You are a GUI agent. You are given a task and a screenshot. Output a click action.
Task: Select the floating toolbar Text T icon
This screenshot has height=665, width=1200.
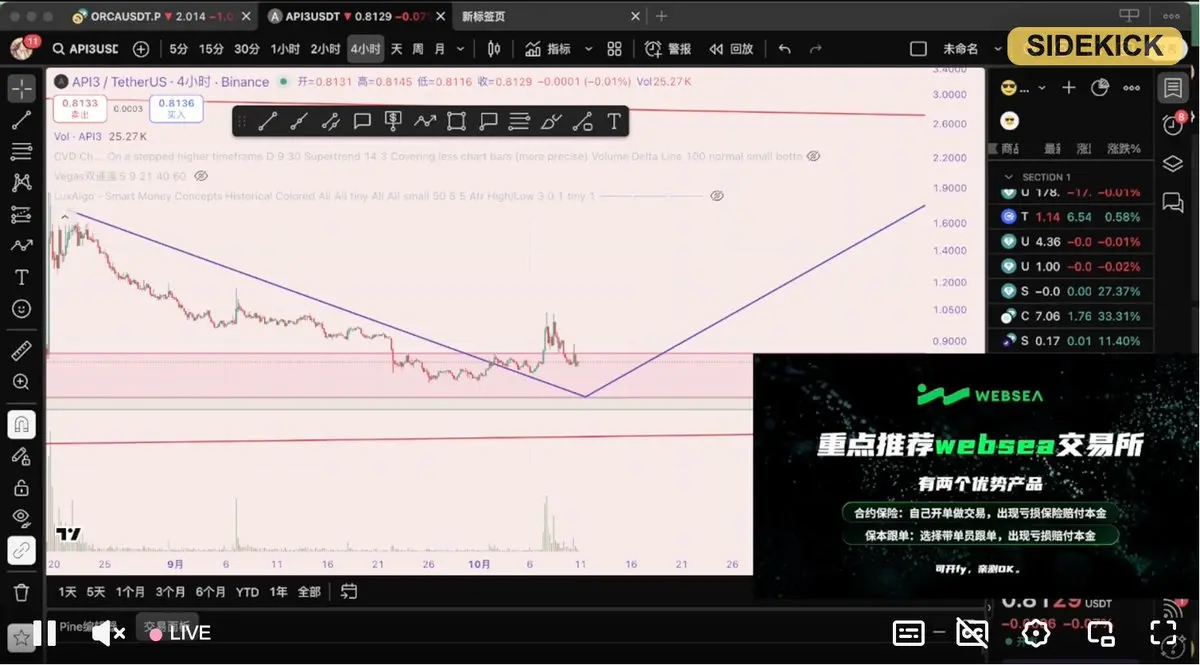tap(614, 122)
